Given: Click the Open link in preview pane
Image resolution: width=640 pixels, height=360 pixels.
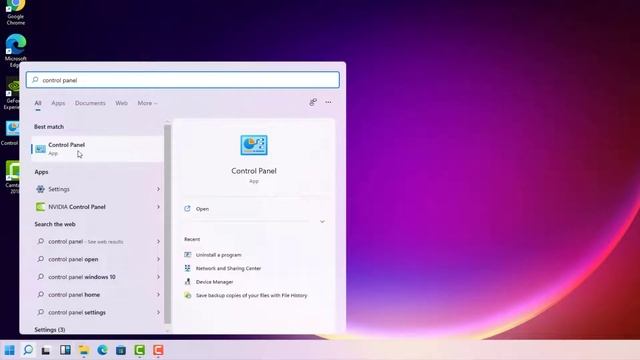Looking at the screenshot, I should (x=202, y=209).
